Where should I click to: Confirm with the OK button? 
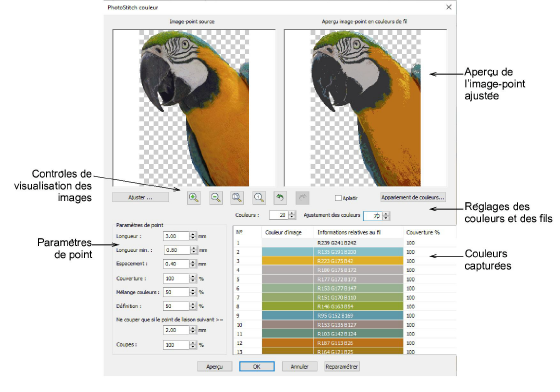pyautogui.click(x=257, y=367)
